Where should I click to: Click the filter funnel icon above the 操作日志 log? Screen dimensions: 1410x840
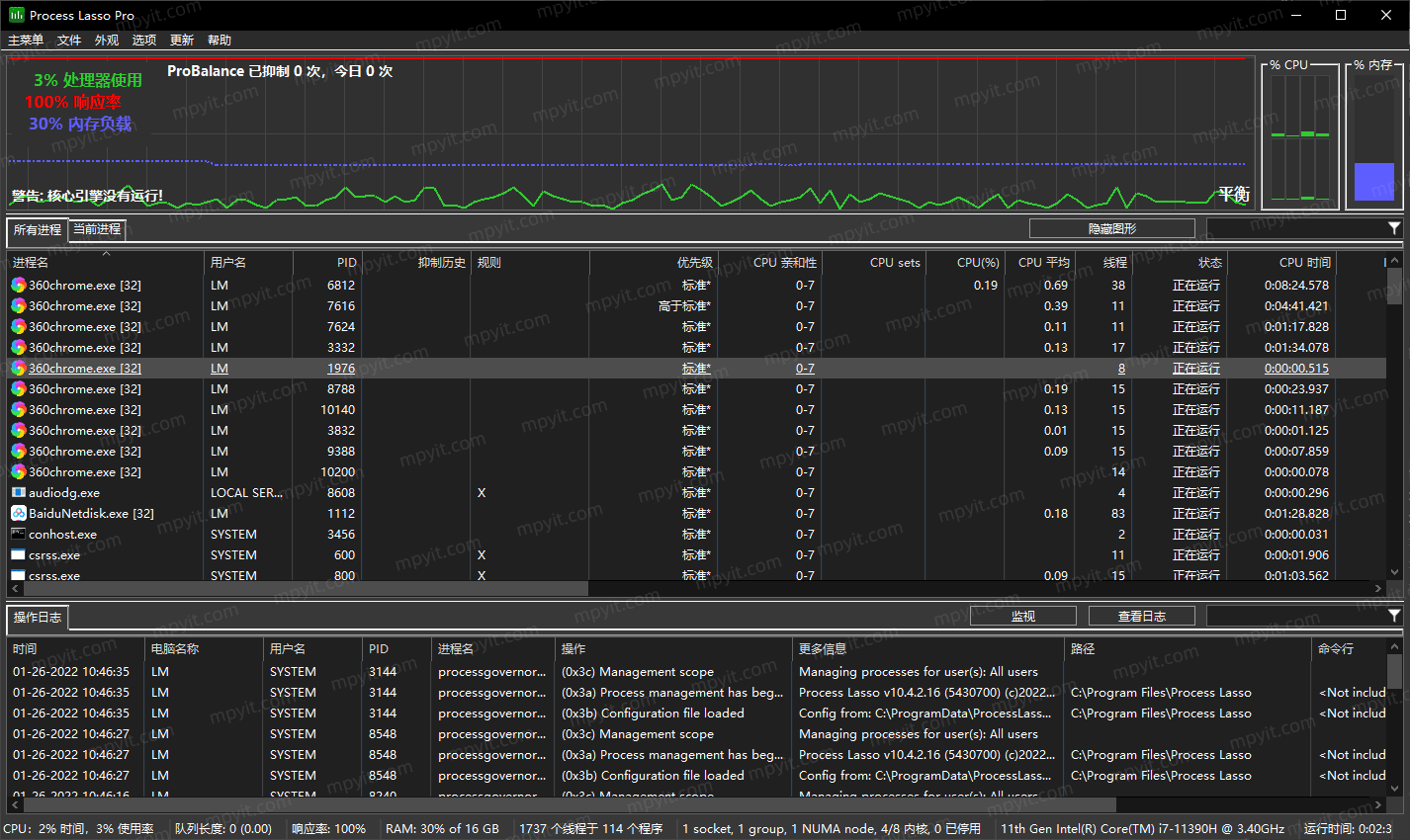tap(1394, 616)
